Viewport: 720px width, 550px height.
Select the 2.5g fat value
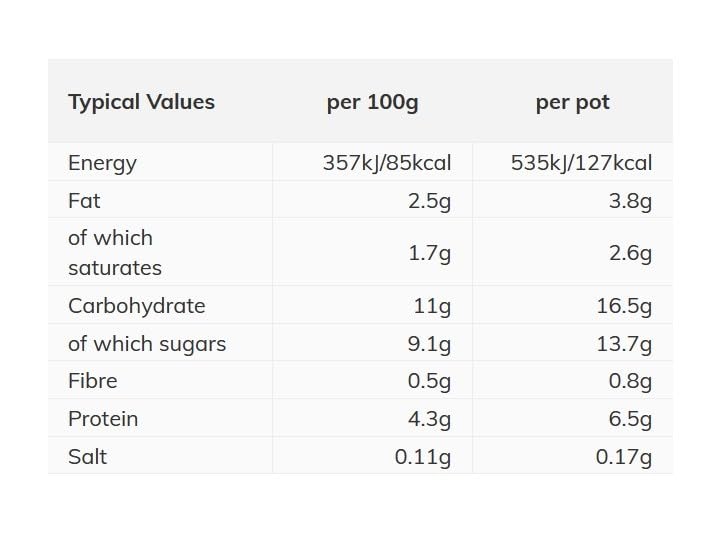[x=429, y=201]
